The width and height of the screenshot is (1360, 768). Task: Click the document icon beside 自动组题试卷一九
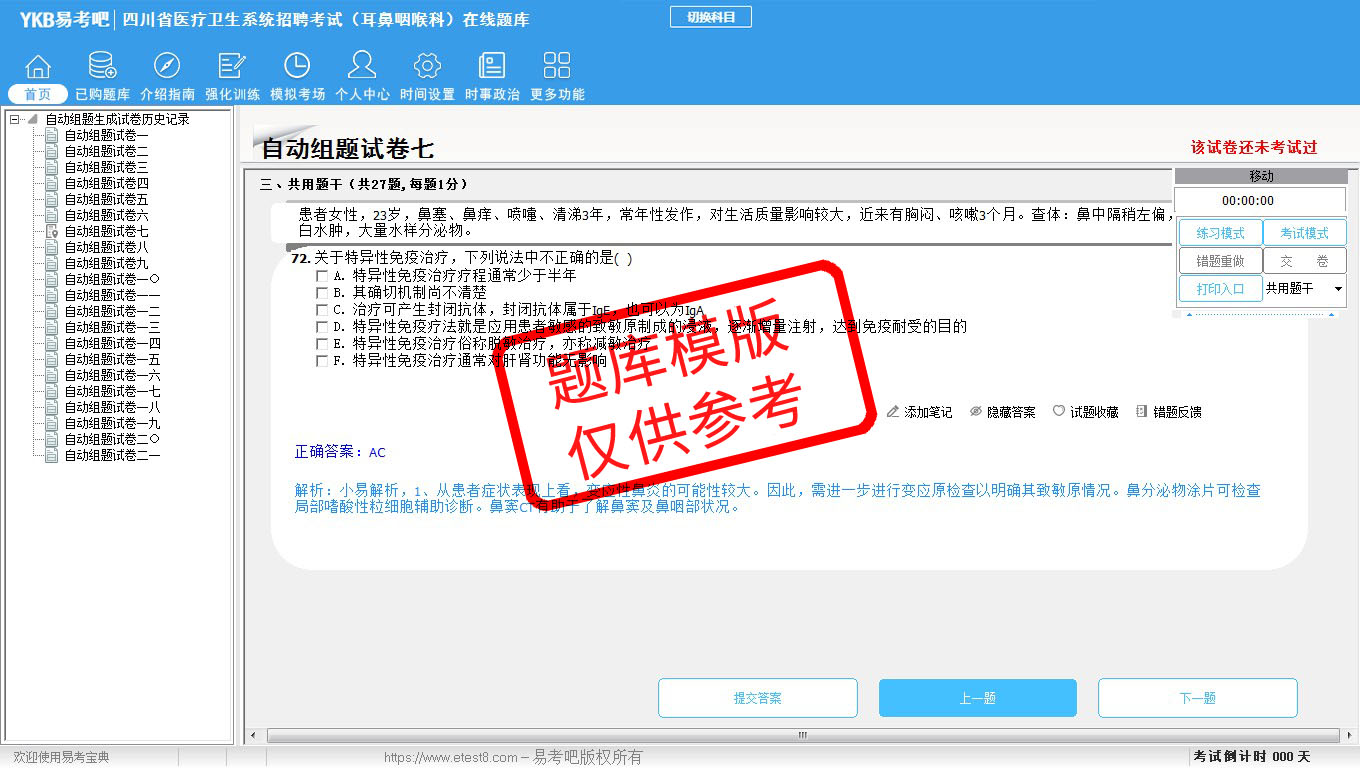52,423
